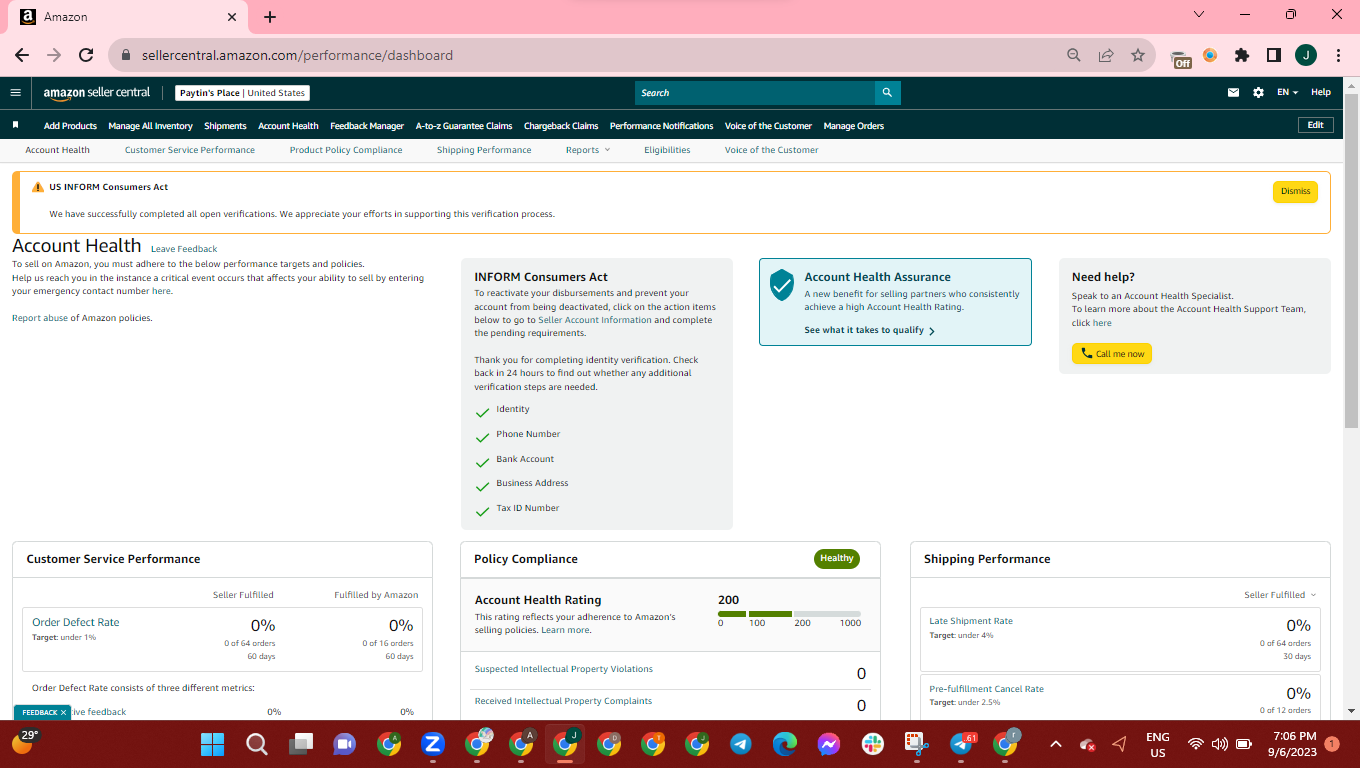Open the Chrome tab search chevron
This screenshot has height=768, width=1360.
1201,15
